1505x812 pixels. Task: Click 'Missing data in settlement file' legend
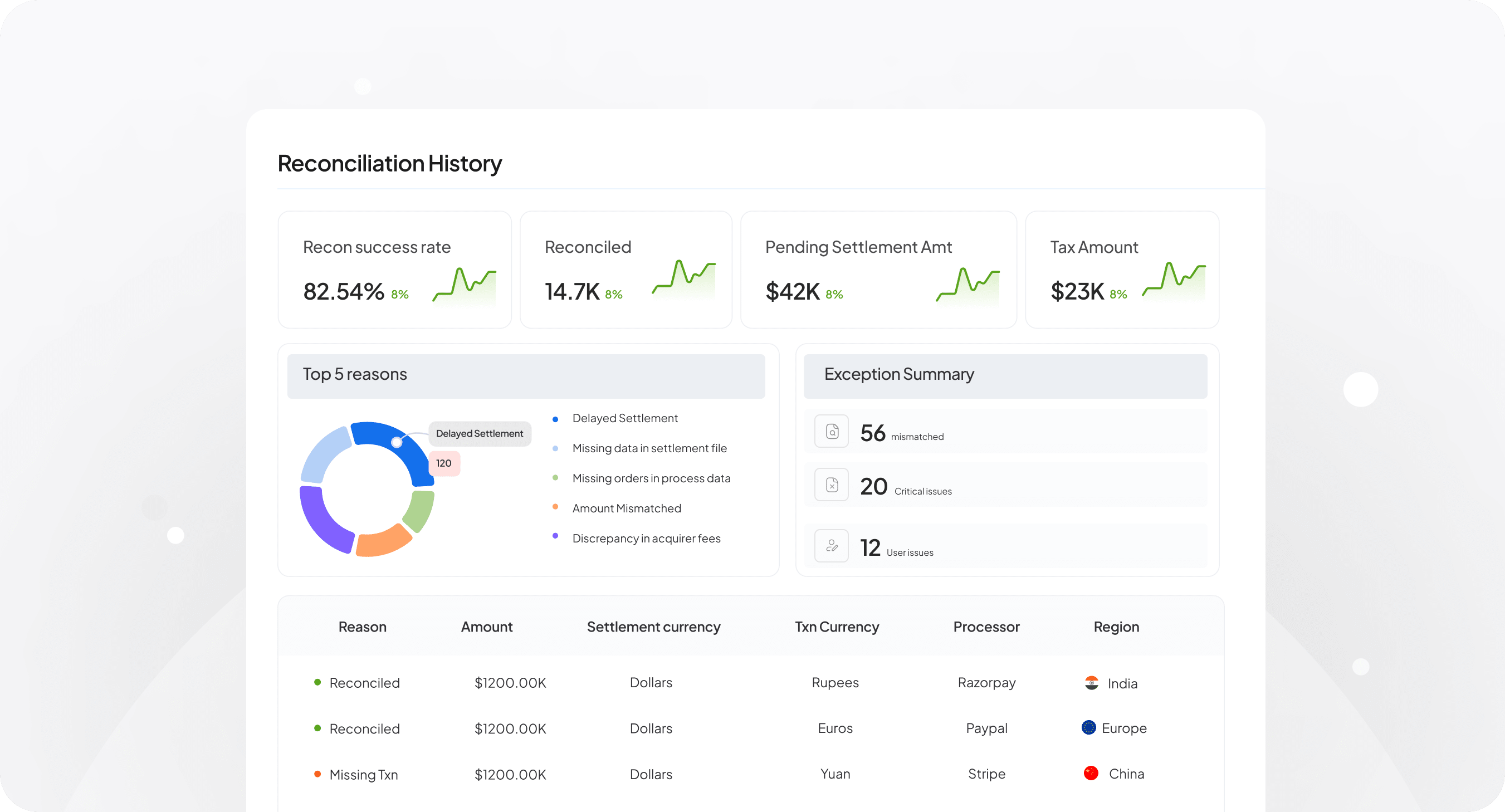[x=649, y=448]
